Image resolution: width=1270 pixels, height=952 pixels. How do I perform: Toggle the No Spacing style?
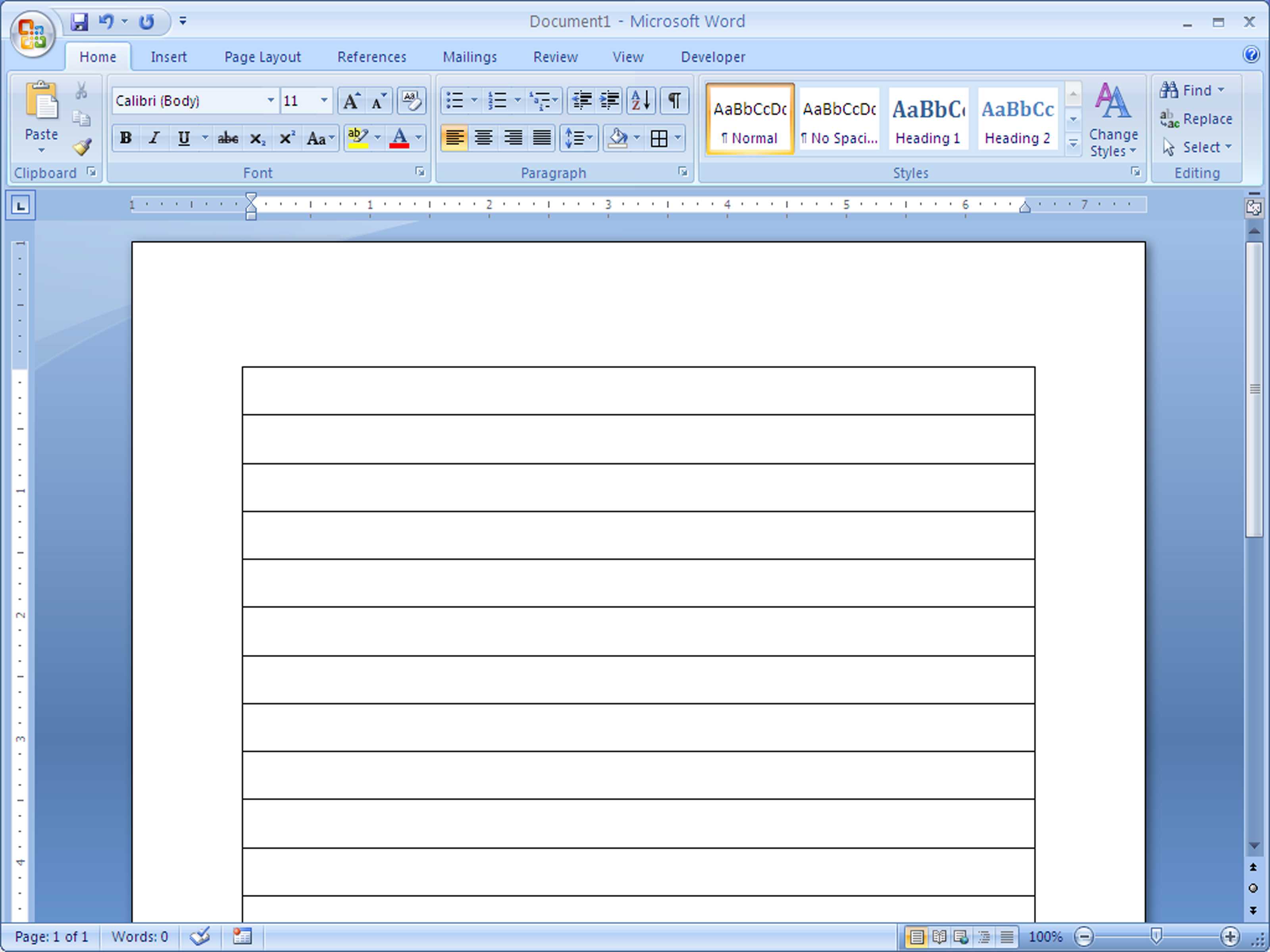pyautogui.click(x=837, y=117)
